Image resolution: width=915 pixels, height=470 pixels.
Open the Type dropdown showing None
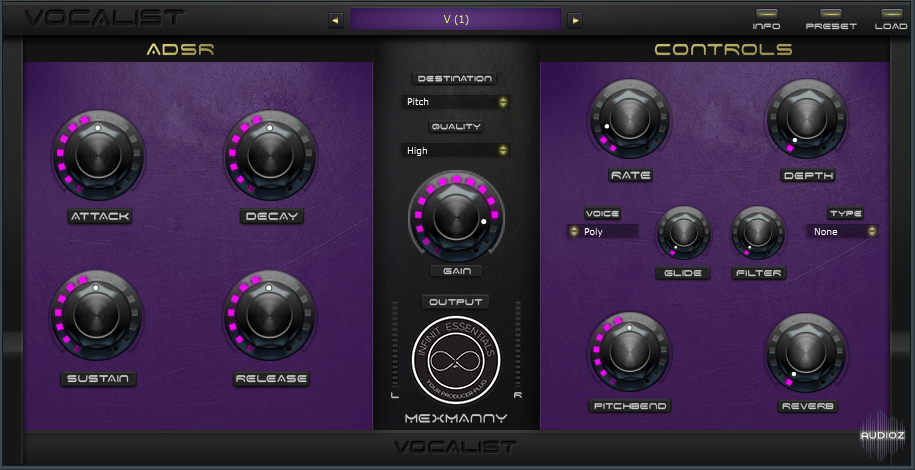[843, 232]
